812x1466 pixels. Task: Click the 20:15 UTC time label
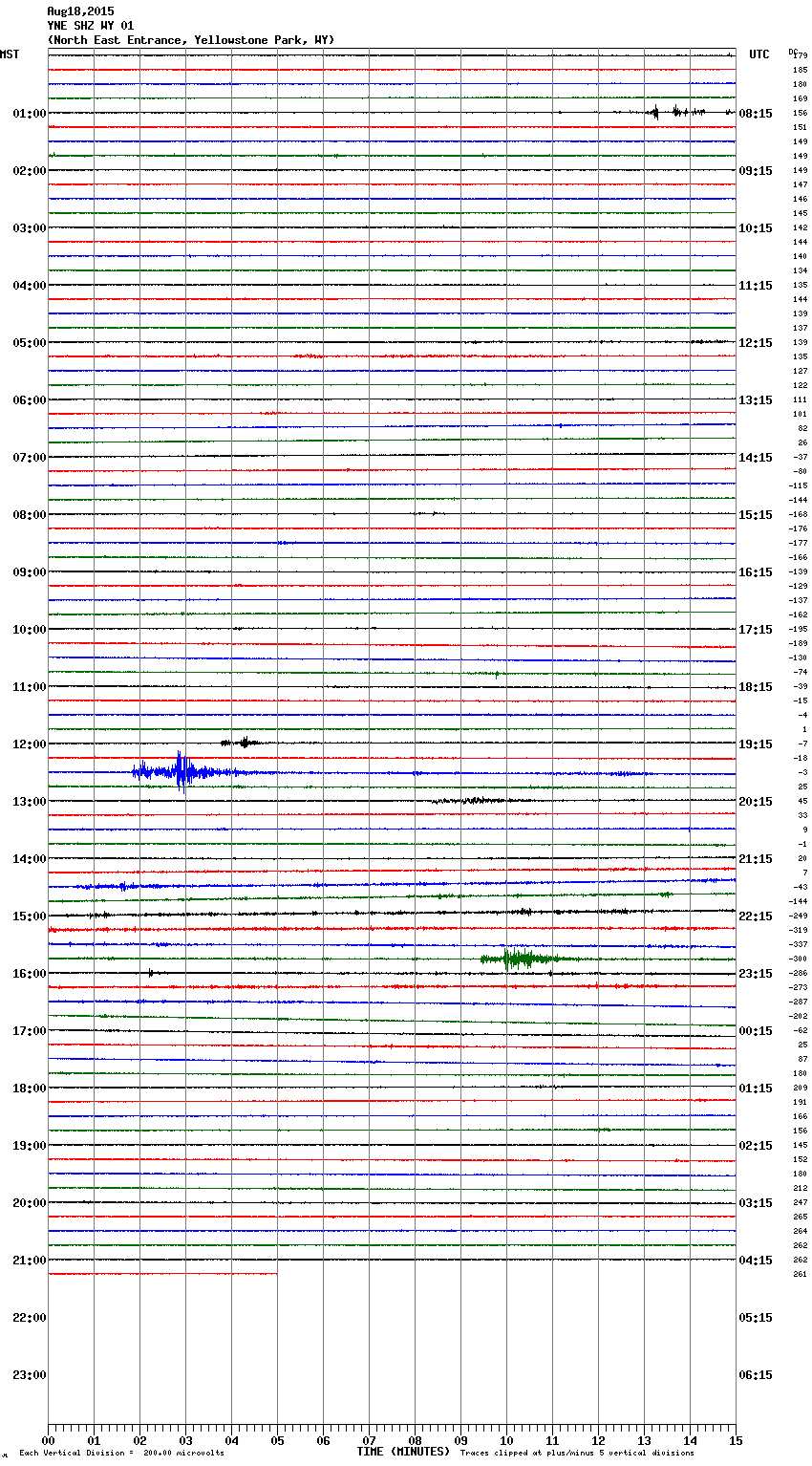pos(756,802)
